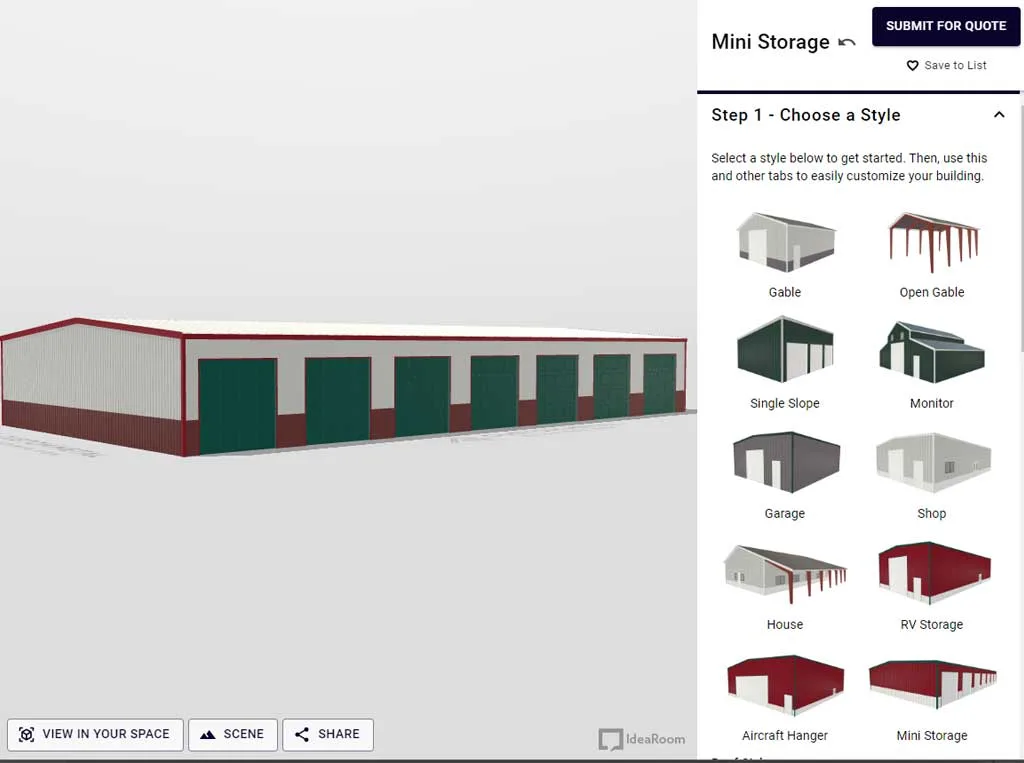Select the Shop style

click(931, 463)
